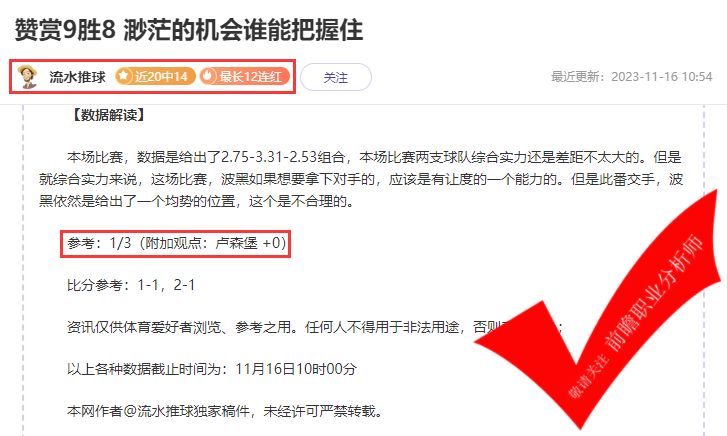Click the 流水推球 author avatar
The image size is (727, 436).
[x=27, y=77]
